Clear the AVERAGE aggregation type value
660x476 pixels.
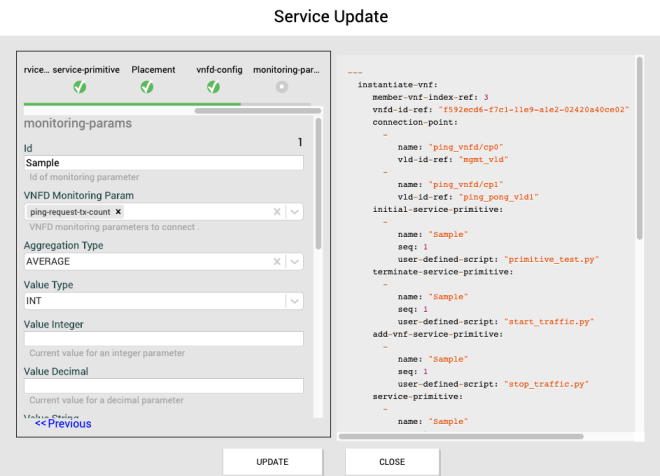[x=277, y=261]
